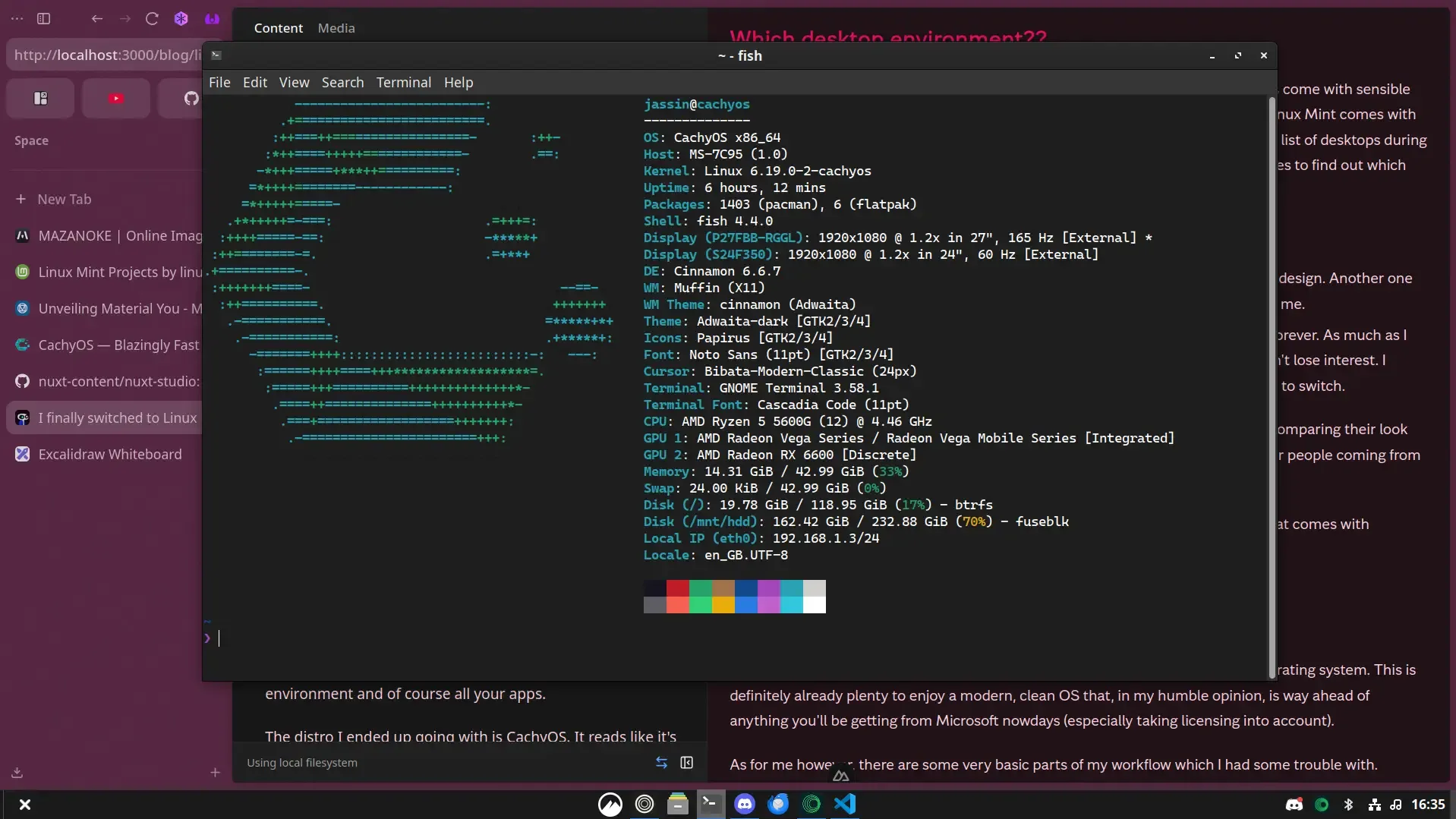Open Thunderbird from the taskbar

(778, 804)
